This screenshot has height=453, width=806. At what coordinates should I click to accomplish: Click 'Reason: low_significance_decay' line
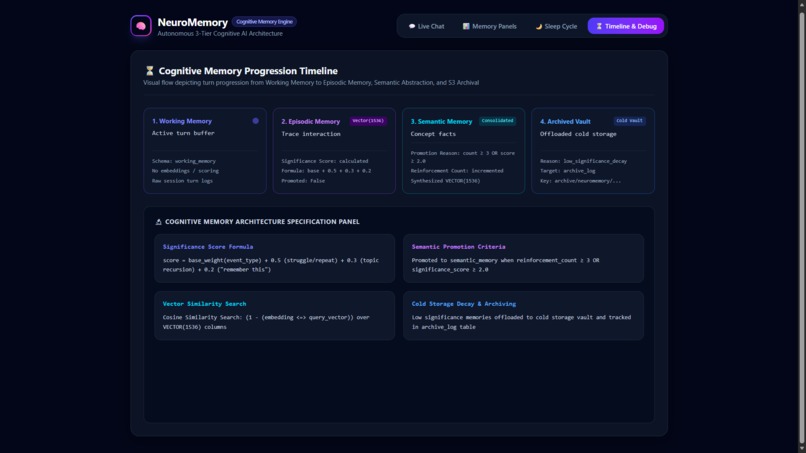(x=583, y=161)
